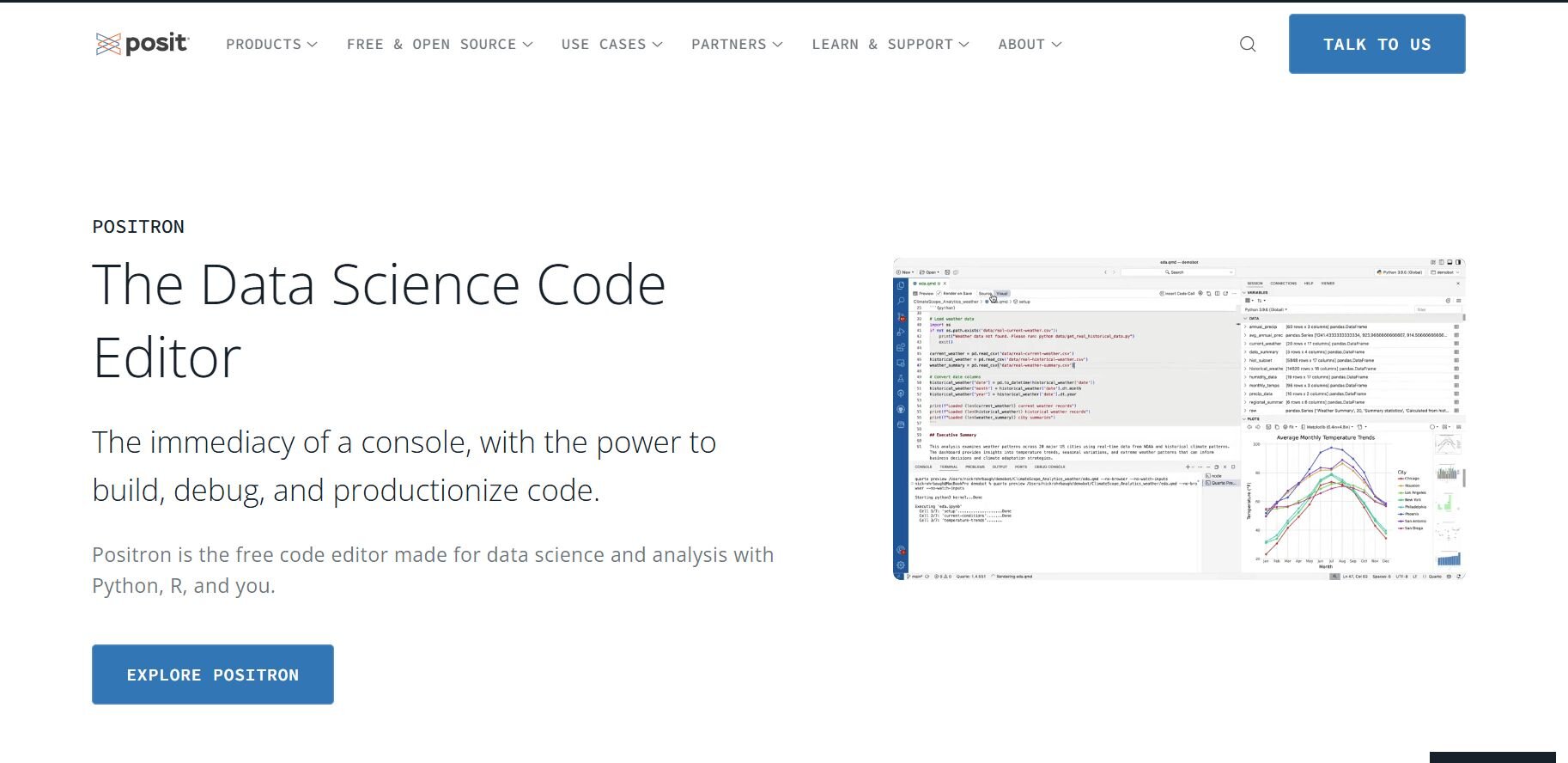The image size is (1568, 763).
Task: Switch editor to Source mode
Action: pyautogui.click(x=985, y=294)
